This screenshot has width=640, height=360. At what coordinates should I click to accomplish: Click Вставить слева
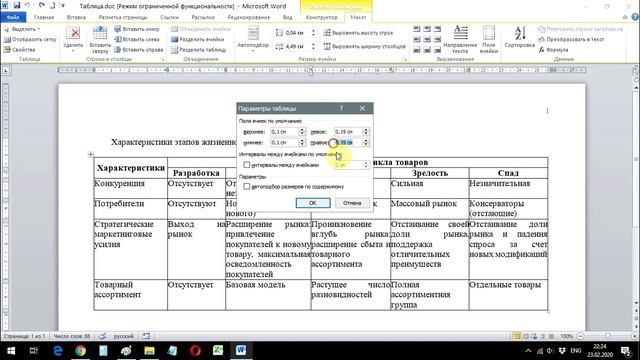tap(137, 40)
